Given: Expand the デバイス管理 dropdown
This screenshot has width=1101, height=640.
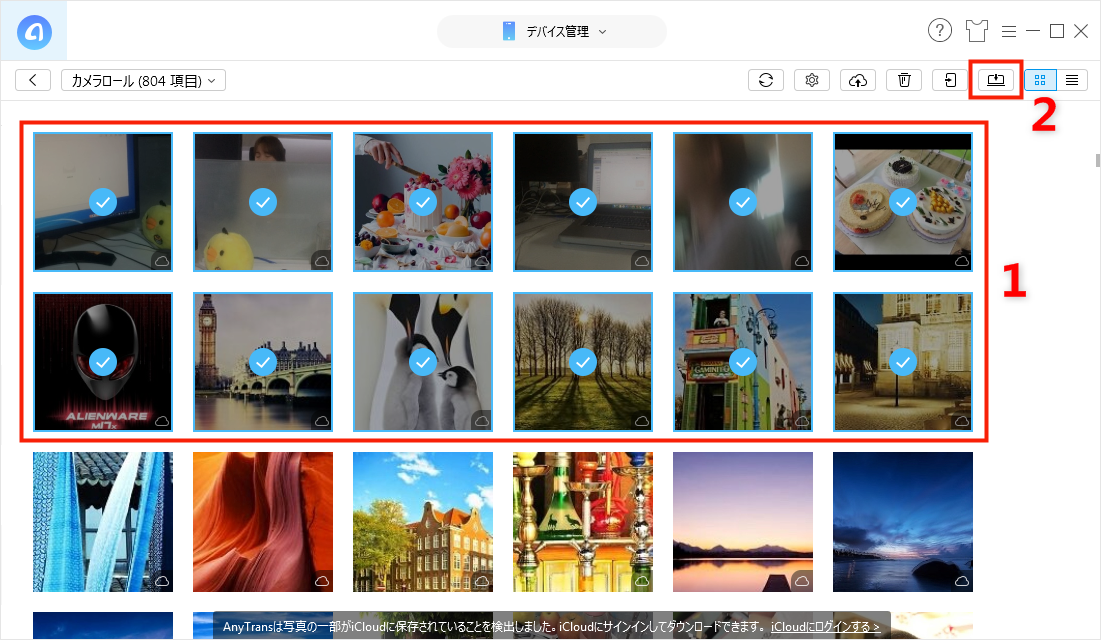Looking at the screenshot, I should [x=551, y=32].
